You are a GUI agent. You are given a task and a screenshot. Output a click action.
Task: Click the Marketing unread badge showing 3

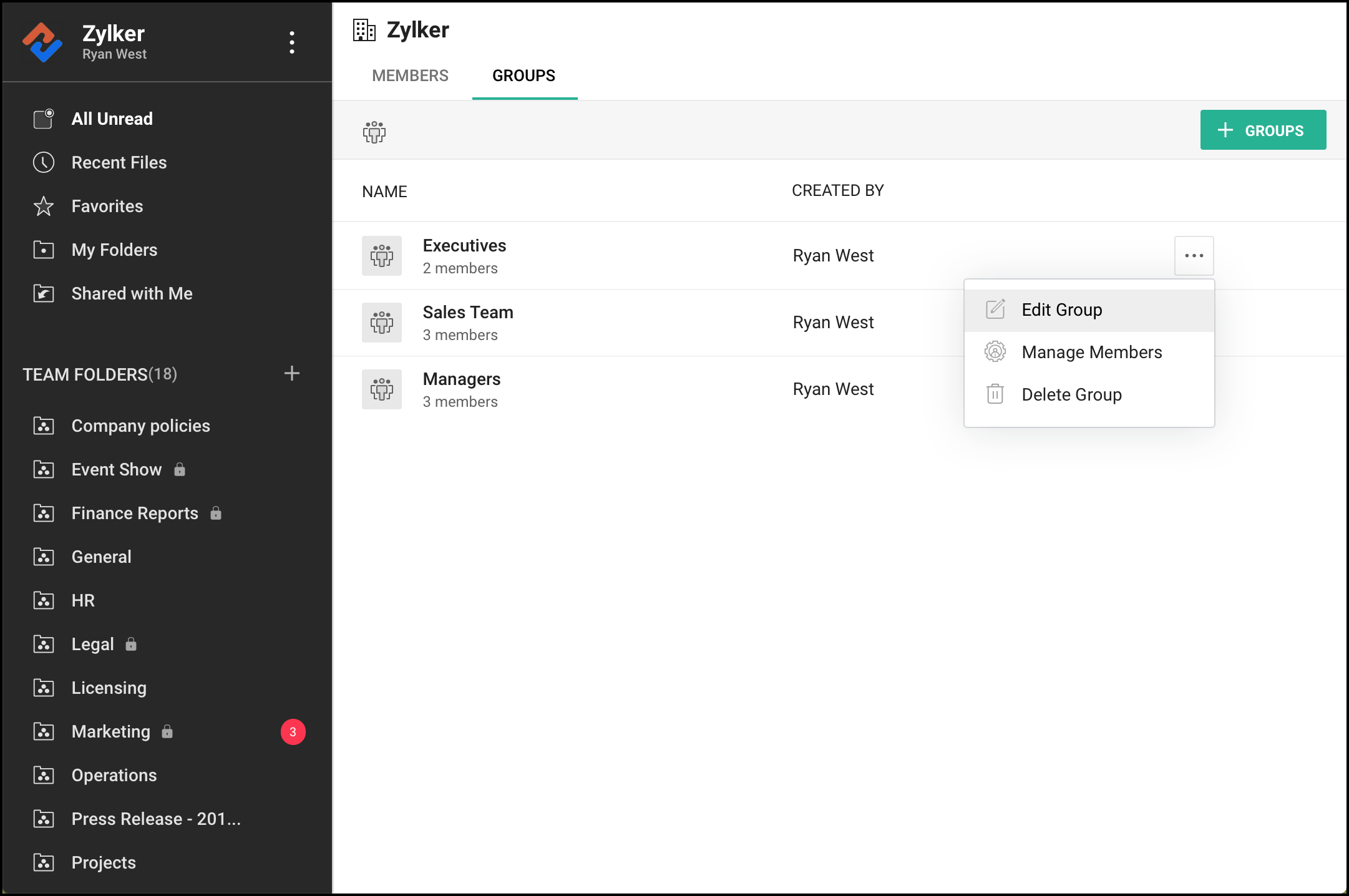(293, 732)
